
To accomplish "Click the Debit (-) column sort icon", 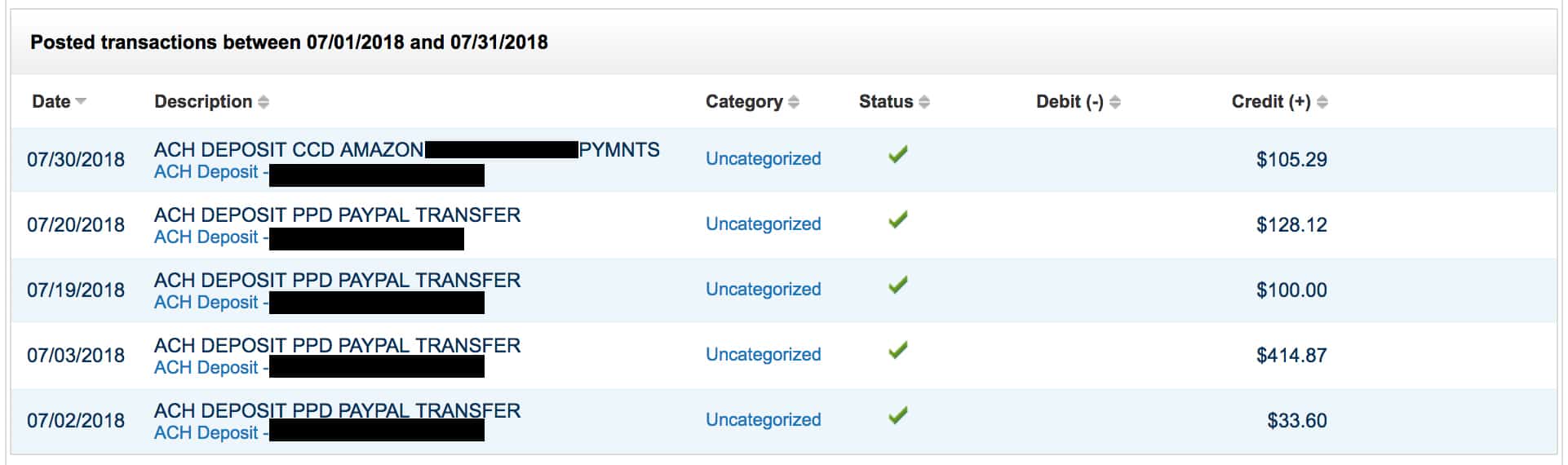I will pyautogui.click(x=1115, y=102).
